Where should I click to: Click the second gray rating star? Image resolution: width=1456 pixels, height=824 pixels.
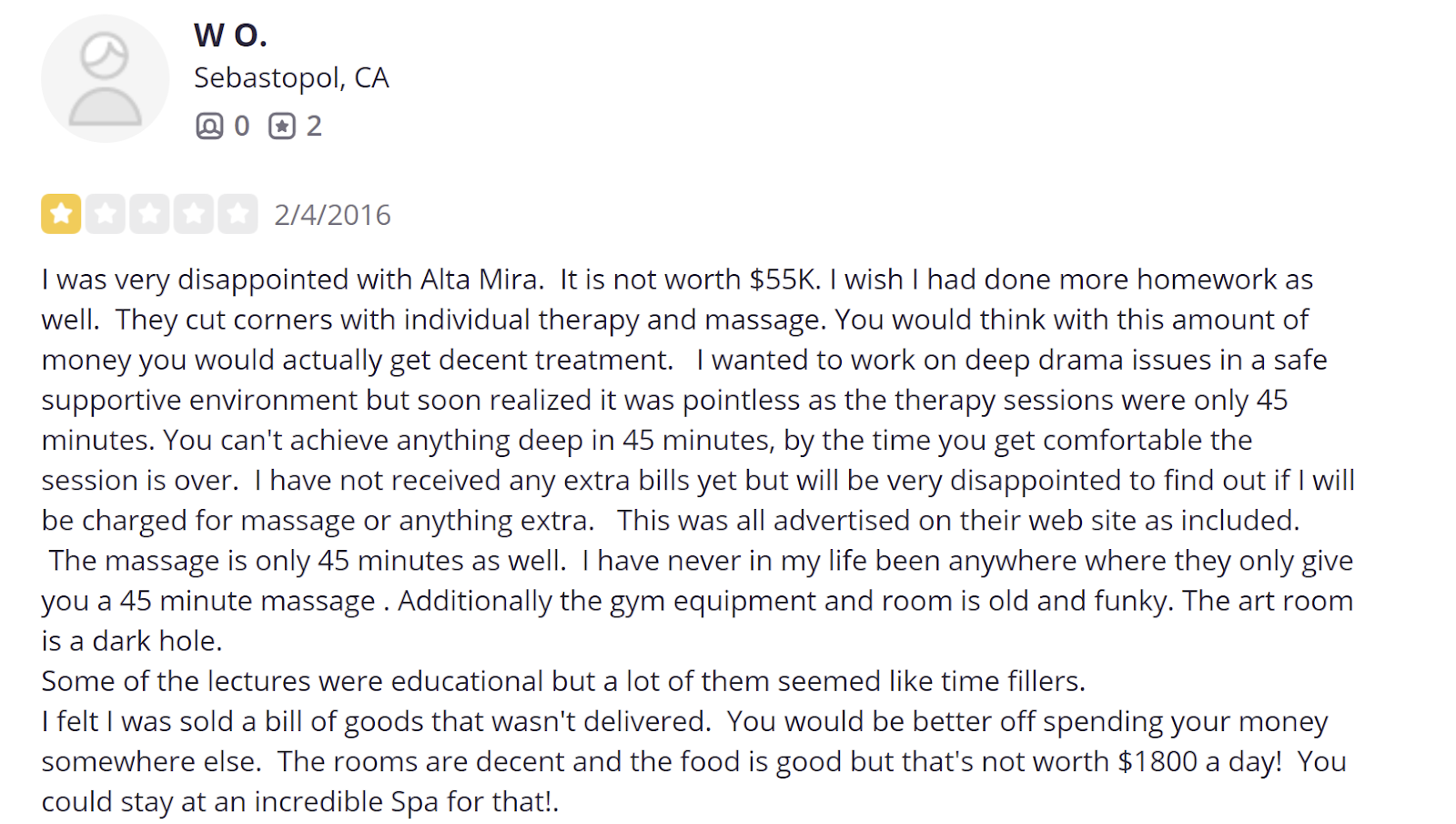tap(106, 214)
